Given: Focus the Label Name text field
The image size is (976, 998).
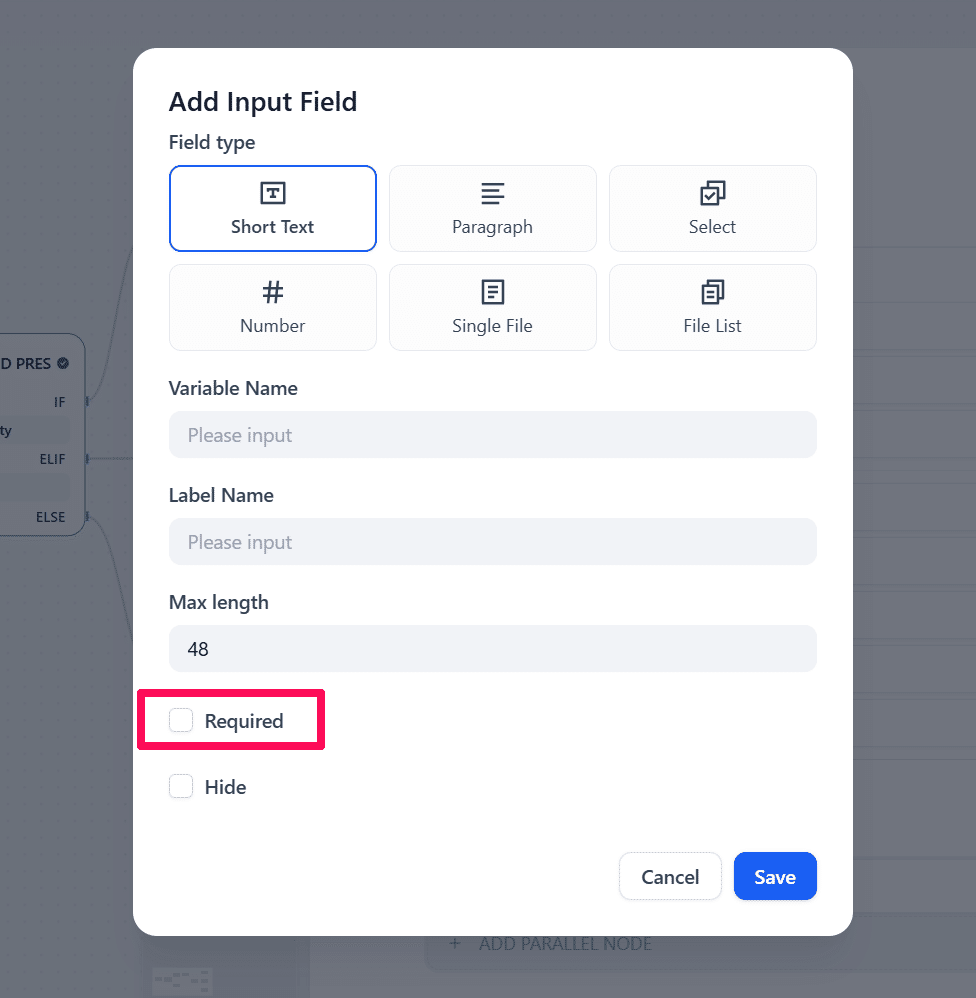Looking at the screenshot, I should tap(492, 542).
